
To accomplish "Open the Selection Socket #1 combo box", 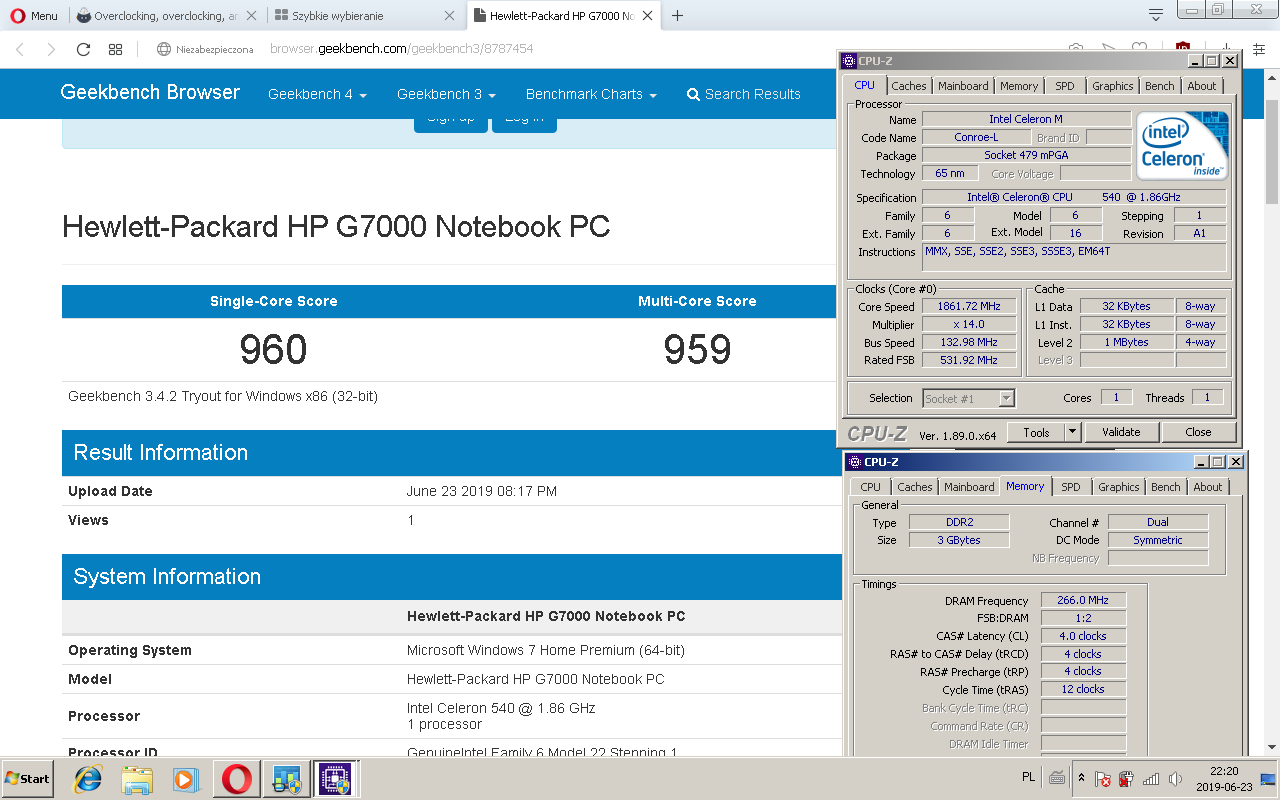I will (x=968, y=398).
